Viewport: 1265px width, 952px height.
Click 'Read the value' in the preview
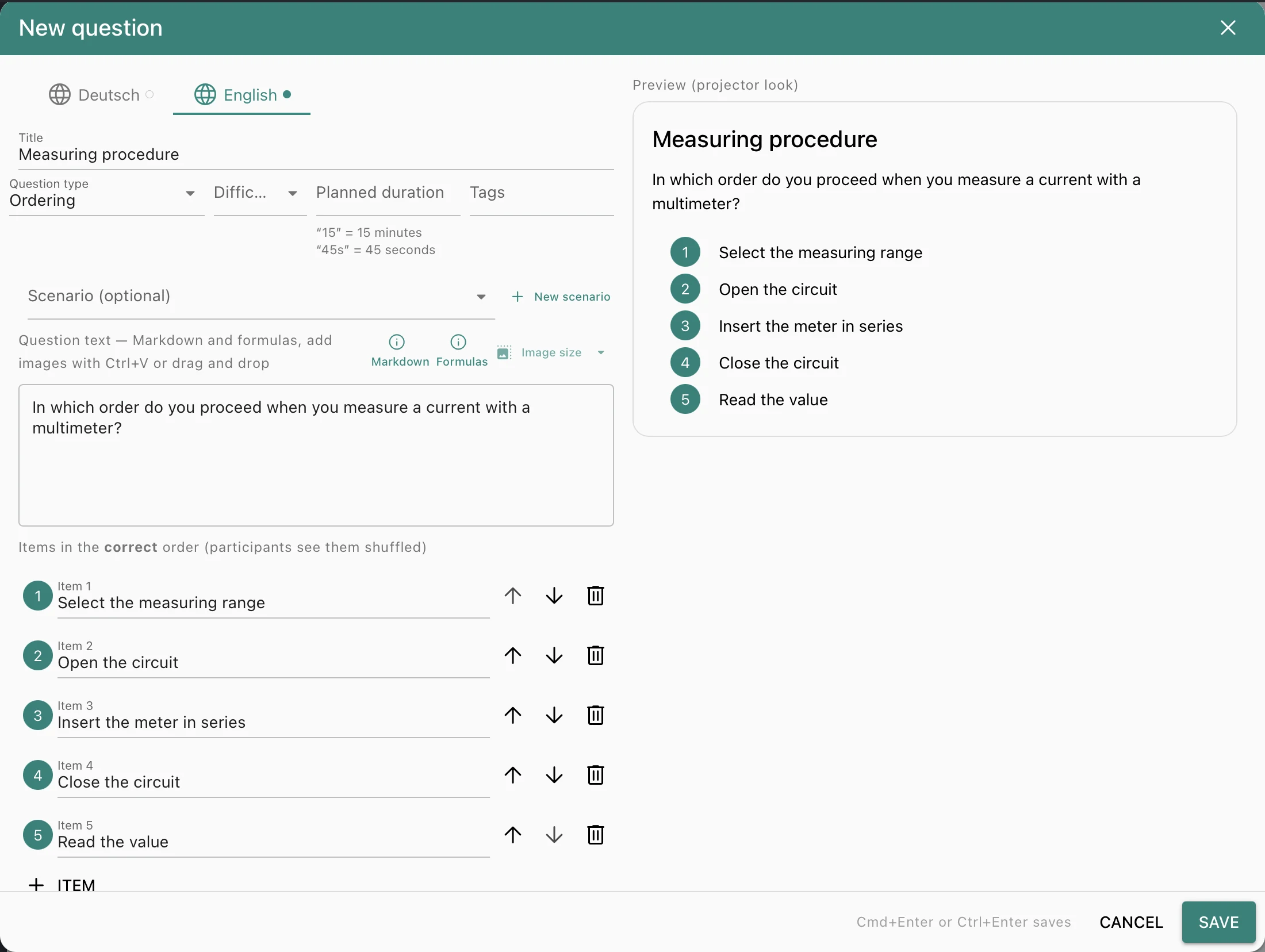(x=773, y=400)
